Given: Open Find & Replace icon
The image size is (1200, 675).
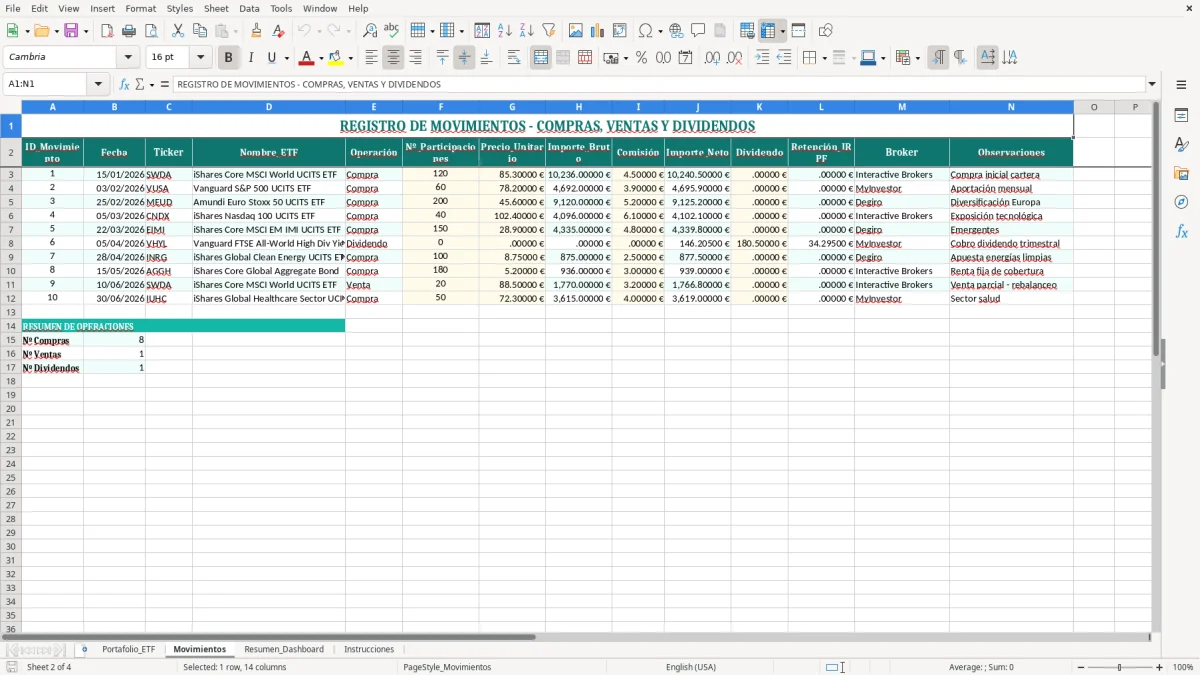Looking at the screenshot, I should (369, 31).
